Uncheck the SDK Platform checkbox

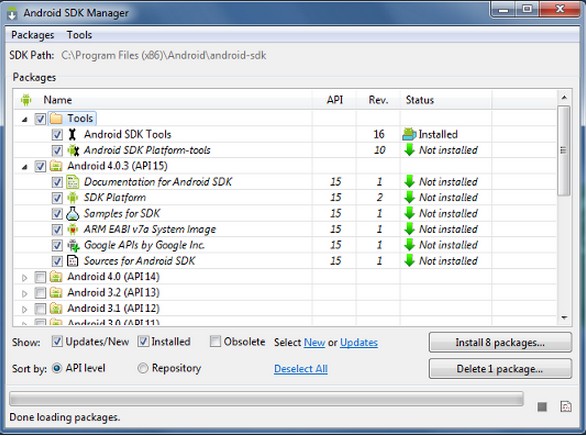[57, 198]
